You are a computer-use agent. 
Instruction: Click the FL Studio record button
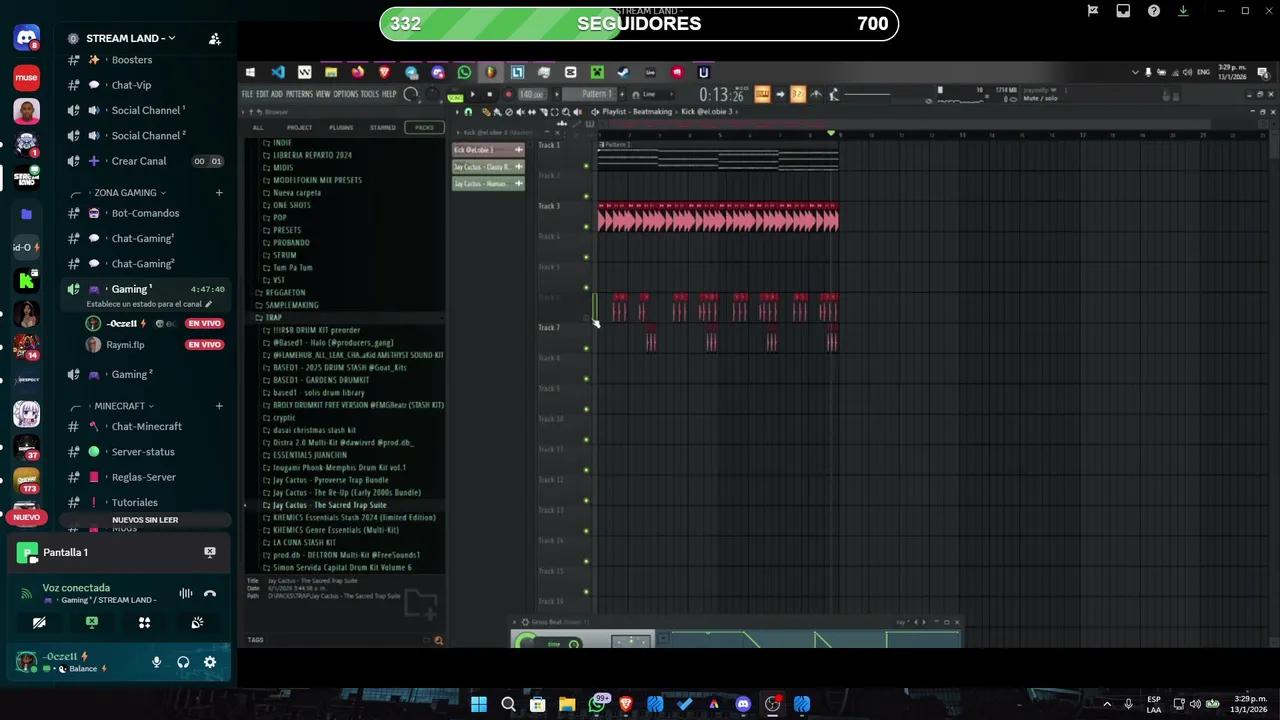[x=509, y=94]
